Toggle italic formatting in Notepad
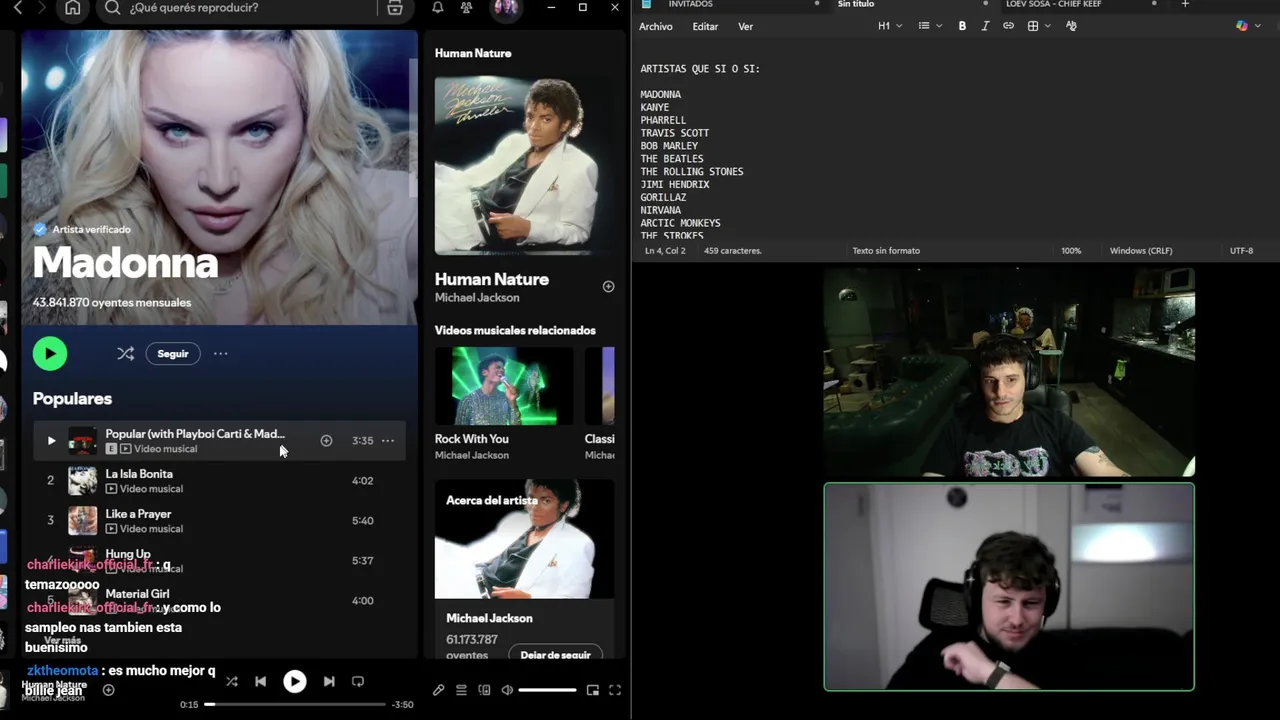This screenshot has height=720, width=1280. tap(985, 26)
